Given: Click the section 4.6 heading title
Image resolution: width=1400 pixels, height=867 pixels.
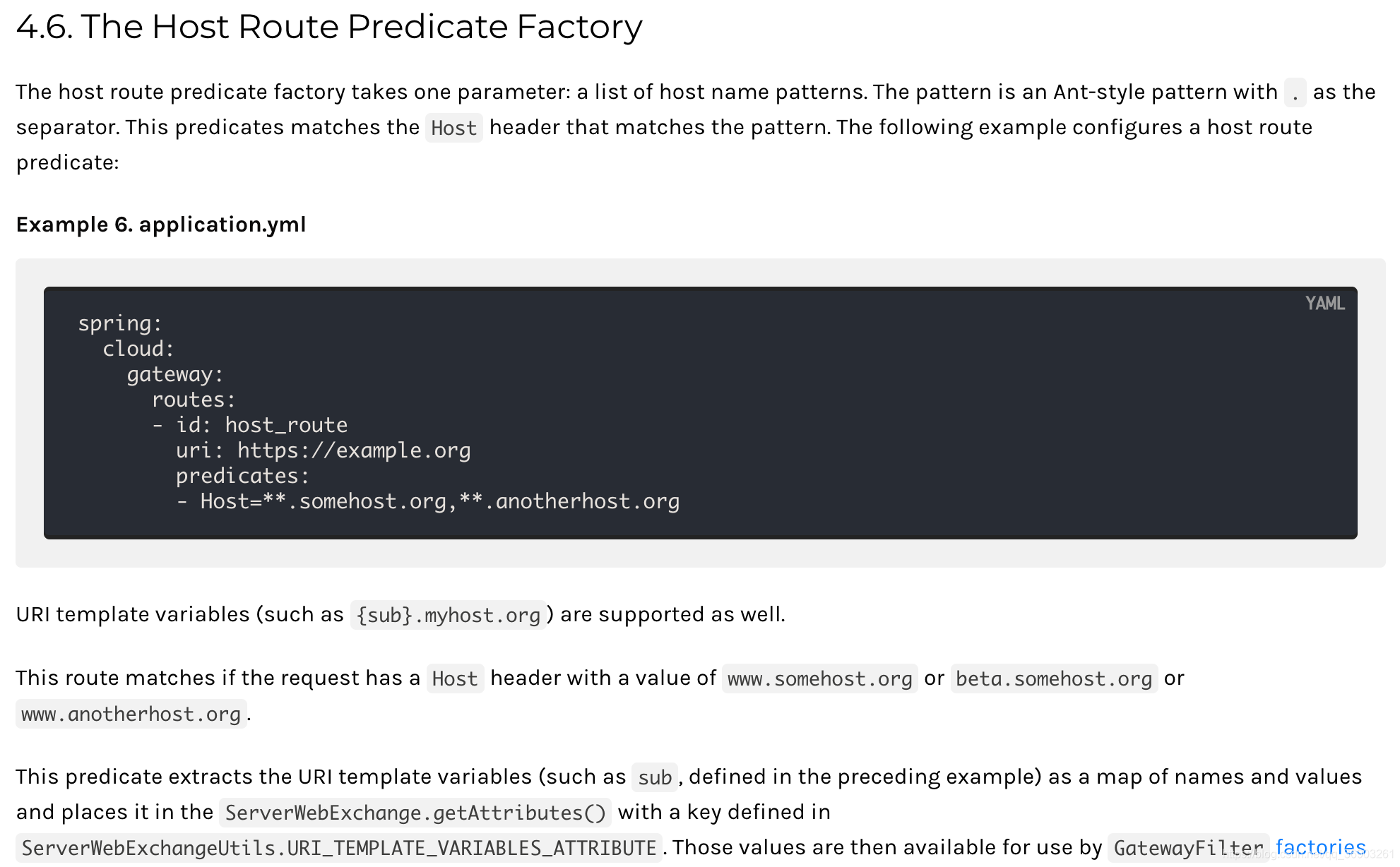Looking at the screenshot, I should pos(329,27).
